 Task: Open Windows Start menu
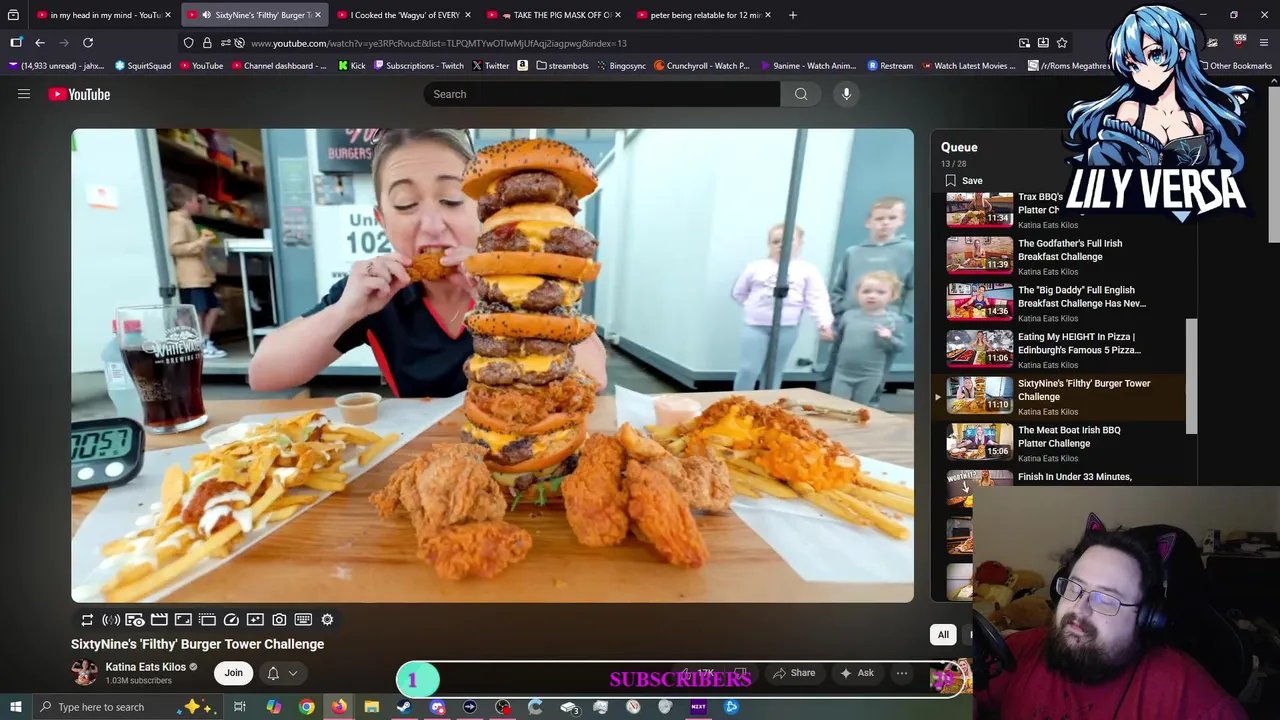coord(16,707)
